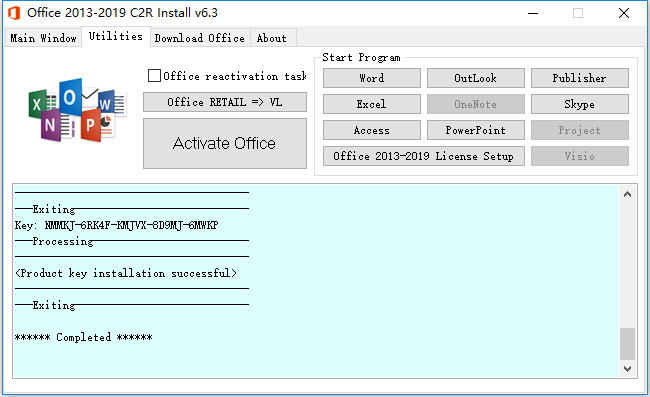This screenshot has width=650, height=397.
Task: Minimize the C2R Install window
Action: pos(533,13)
